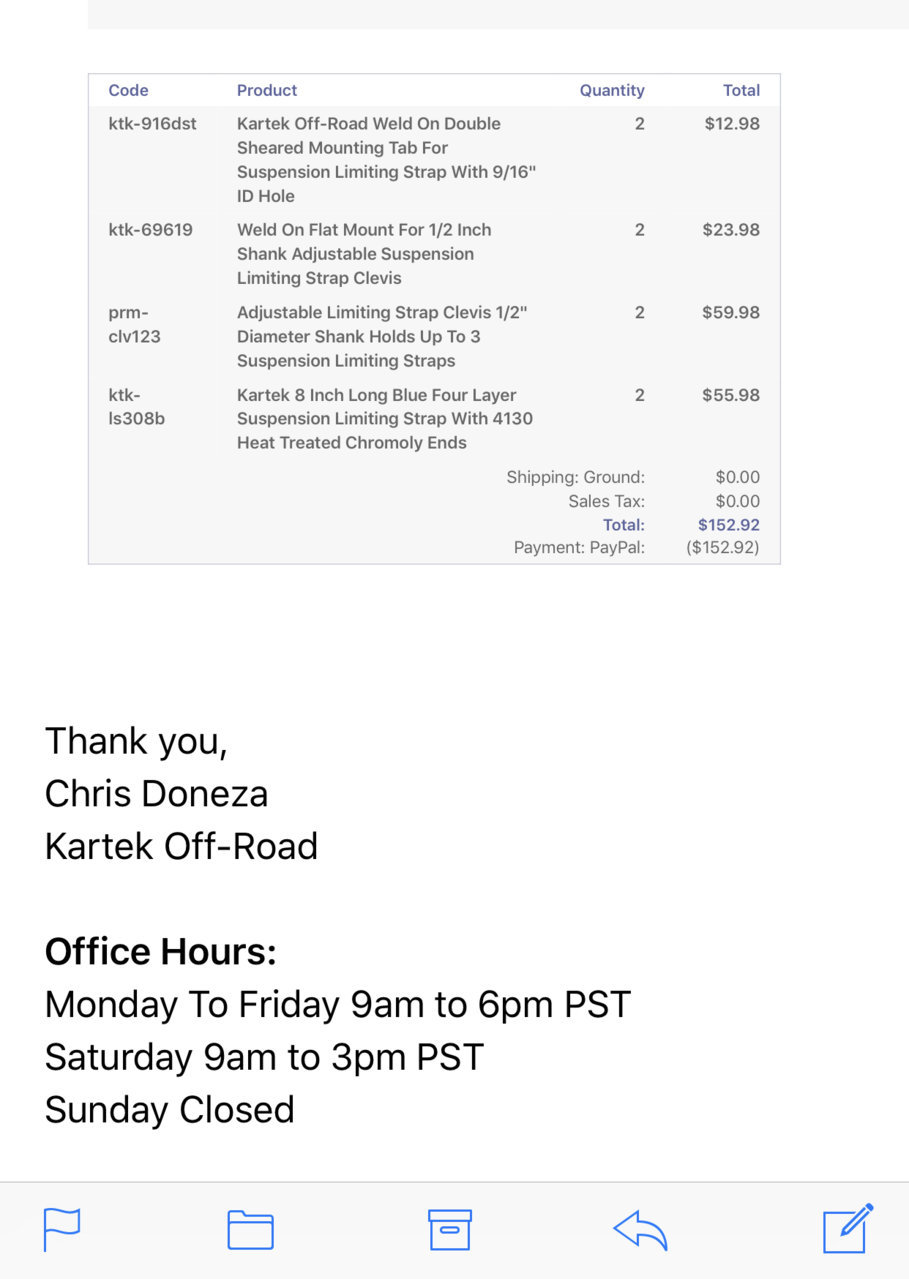This screenshot has width=909, height=1279.
Task: Tap the Quantity column header
Action: click(612, 90)
